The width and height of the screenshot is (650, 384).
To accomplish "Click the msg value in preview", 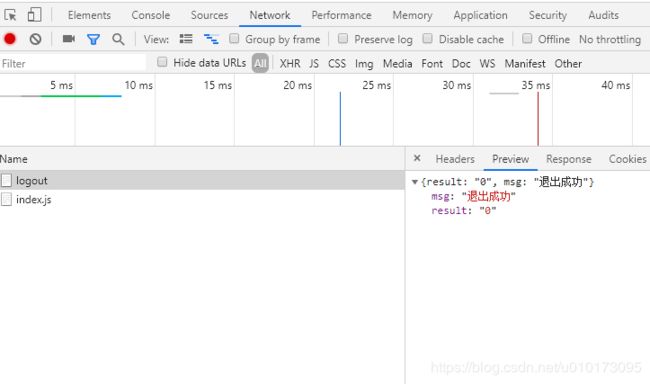I will 489,196.
